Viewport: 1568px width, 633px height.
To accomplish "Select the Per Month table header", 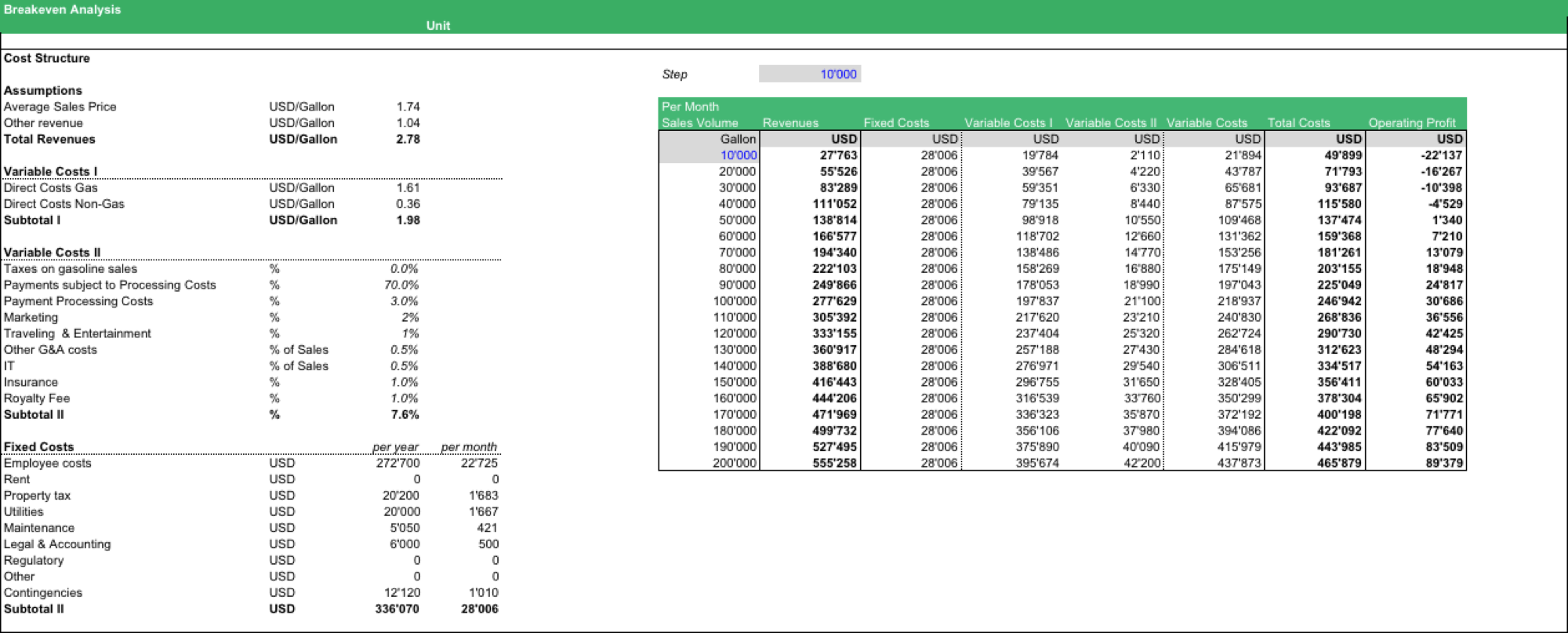I will click(x=690, y=107).
